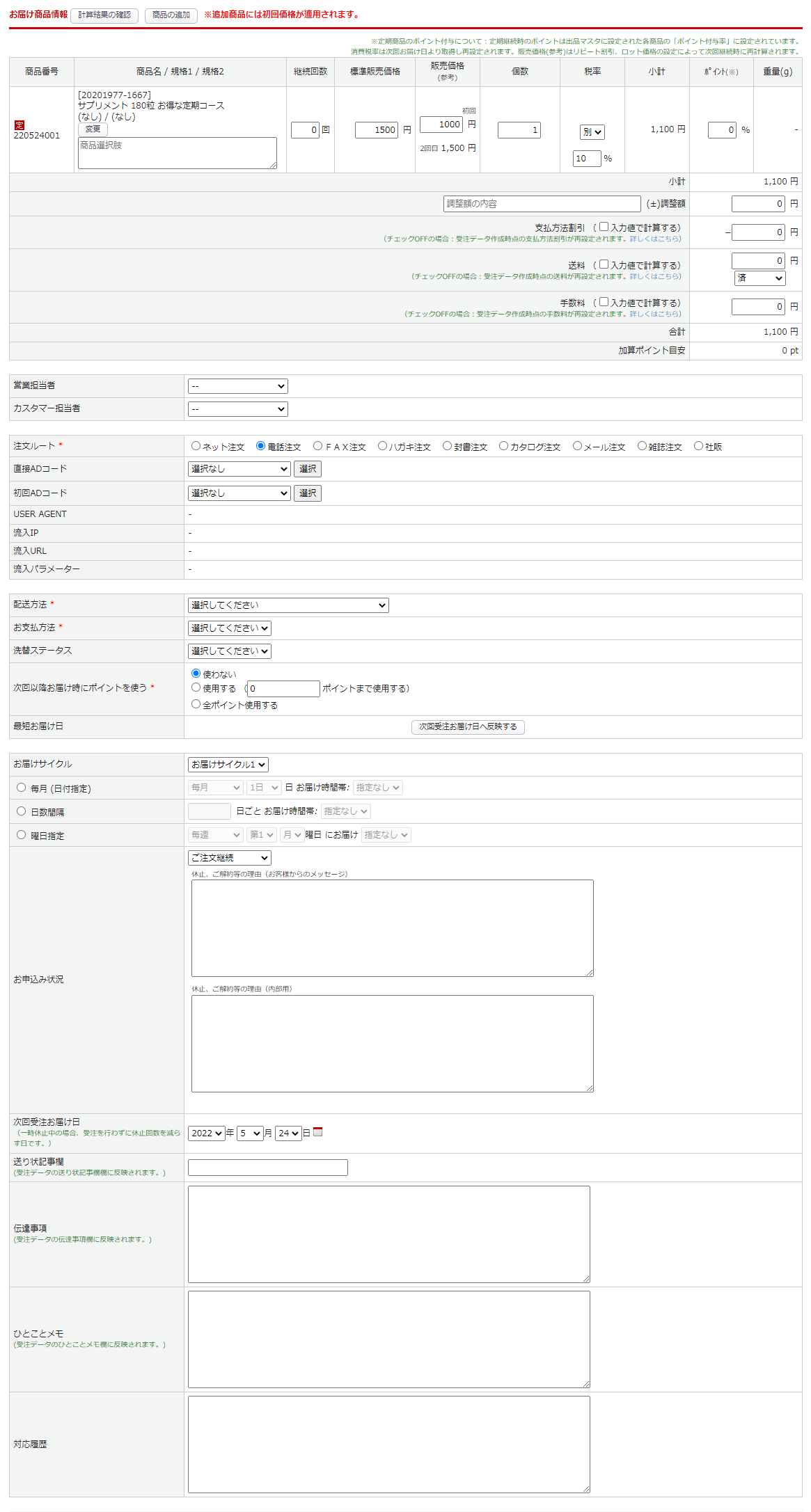Click the red 定 subscription icon
This screenshot has height=1512, width=811.
click(x=19, y=125)
